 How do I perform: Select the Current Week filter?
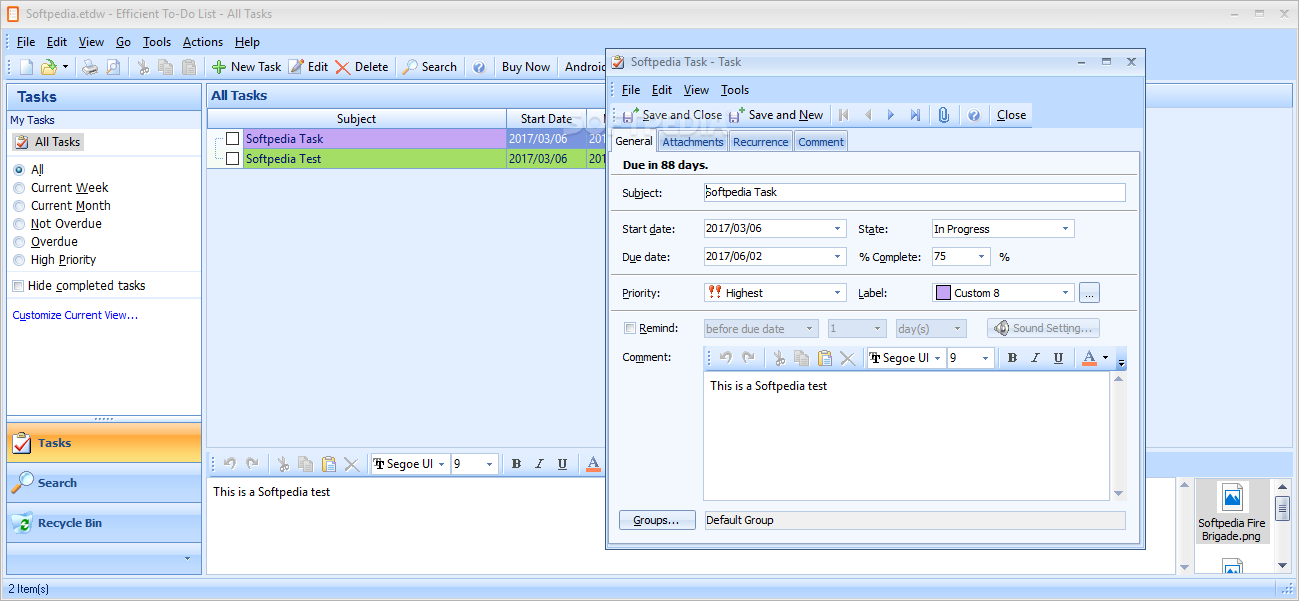pyautogui.click(x=19, y=188)
